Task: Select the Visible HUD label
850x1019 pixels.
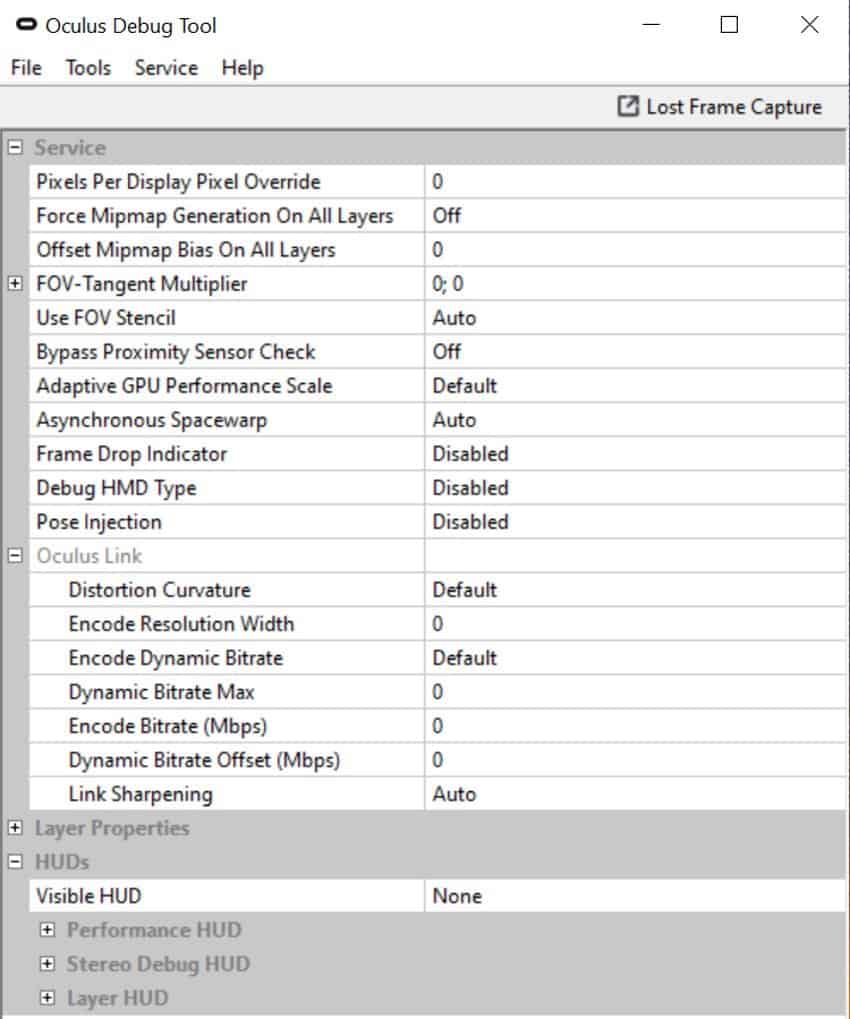Action: point(88,896)
